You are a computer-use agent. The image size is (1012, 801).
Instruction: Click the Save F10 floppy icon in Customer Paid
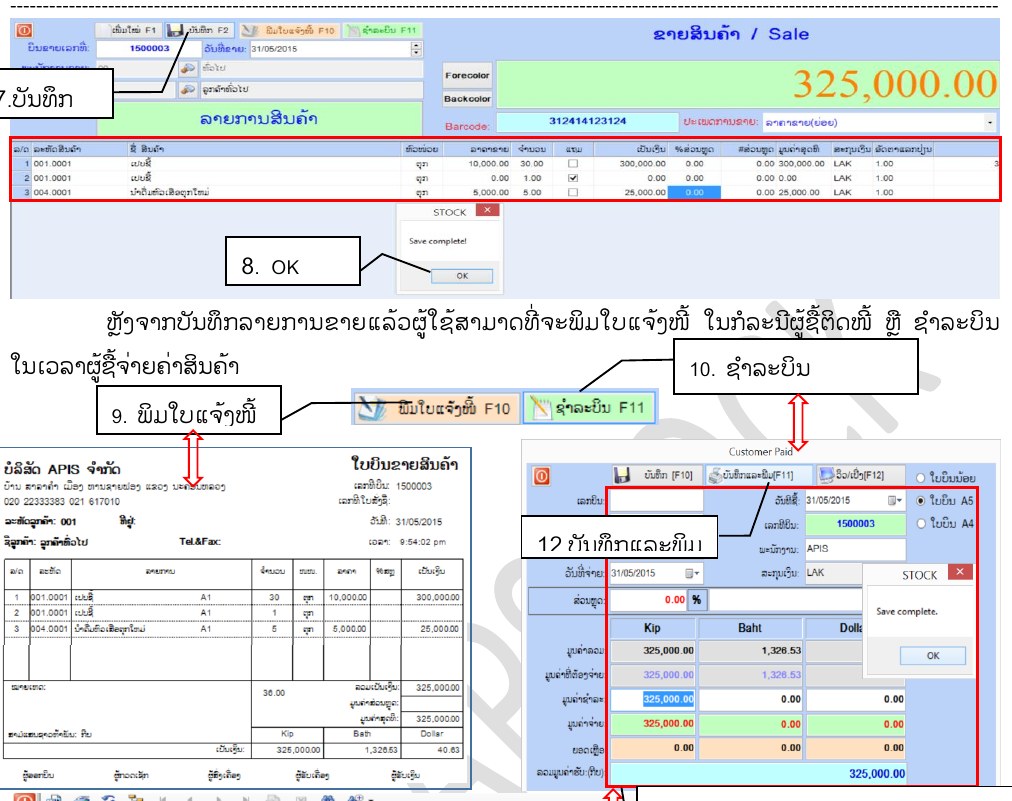(x=622, y=476)
